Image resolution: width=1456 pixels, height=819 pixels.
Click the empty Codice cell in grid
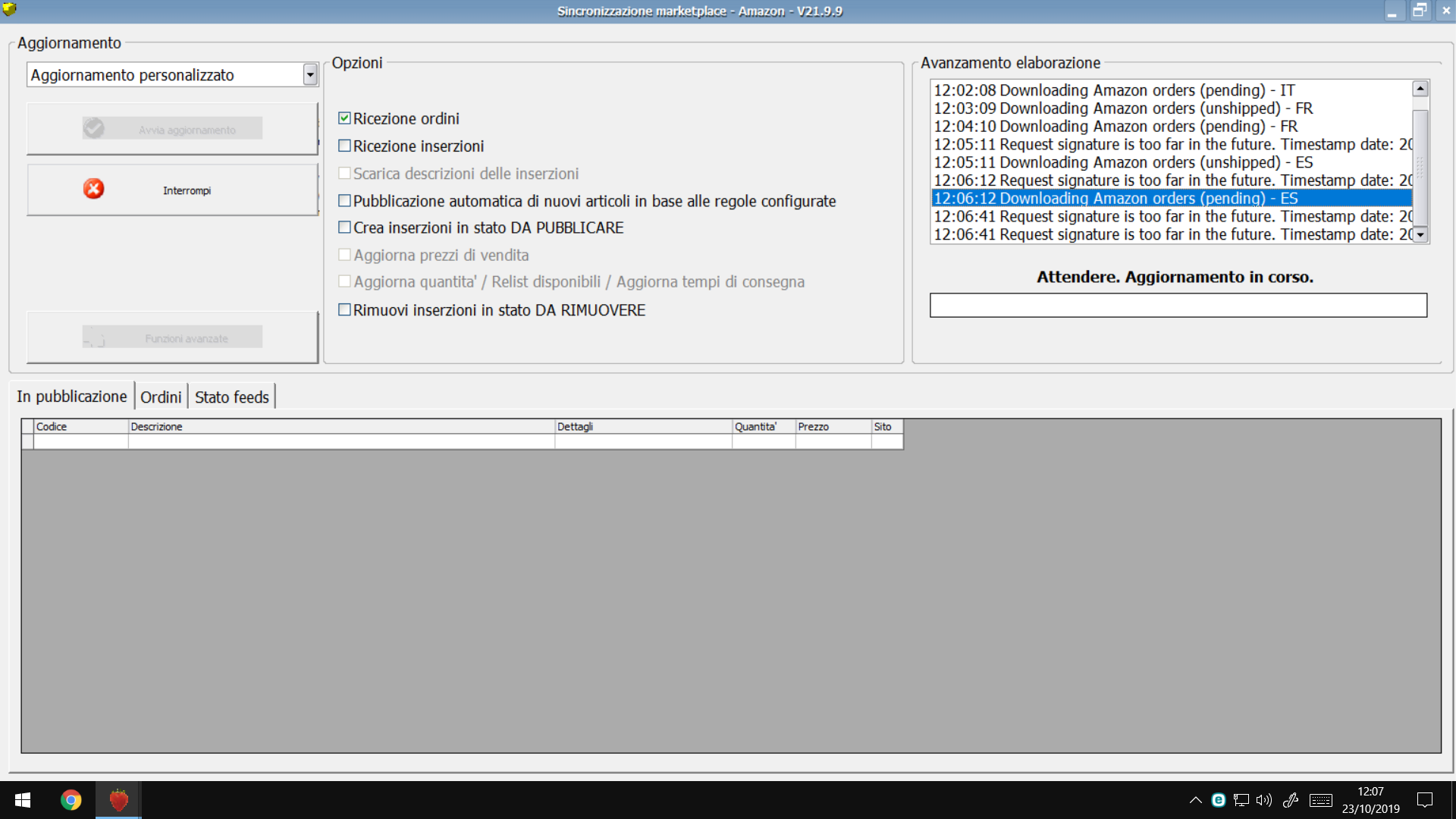pos(81,441)
